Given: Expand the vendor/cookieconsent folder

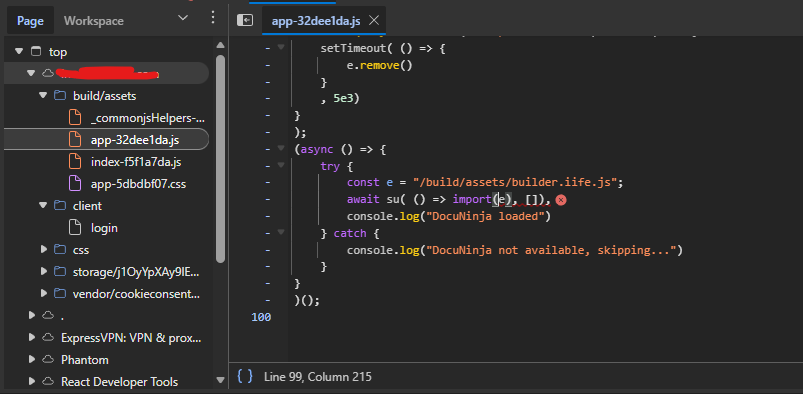Looking at the screenshot, I should pyautogui.click(x=44, y=294).
